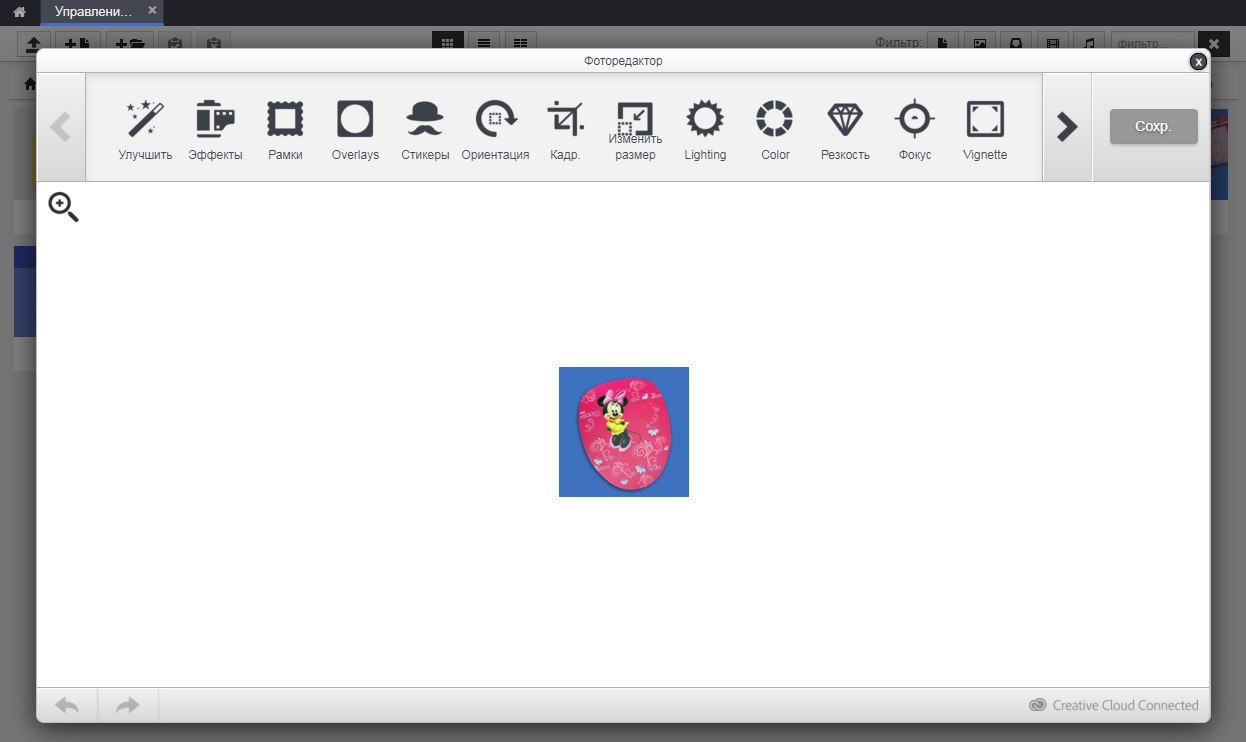Redo the edit with forward arrow
Viewport: 1246px width, 742px height.
coord(128,705)
